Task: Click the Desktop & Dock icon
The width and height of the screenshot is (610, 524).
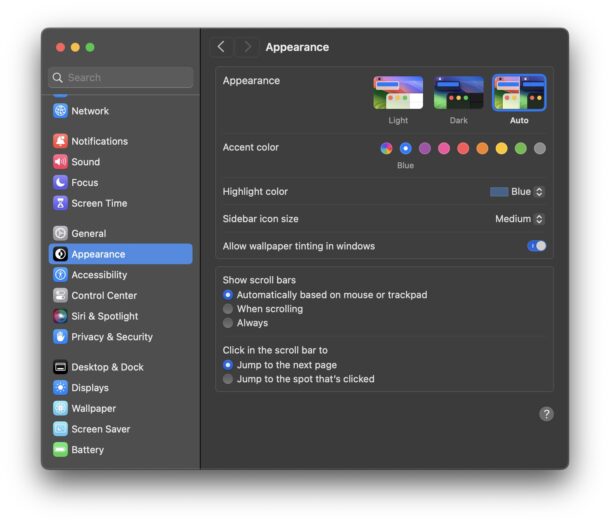Action: click(x=60, y=366)
